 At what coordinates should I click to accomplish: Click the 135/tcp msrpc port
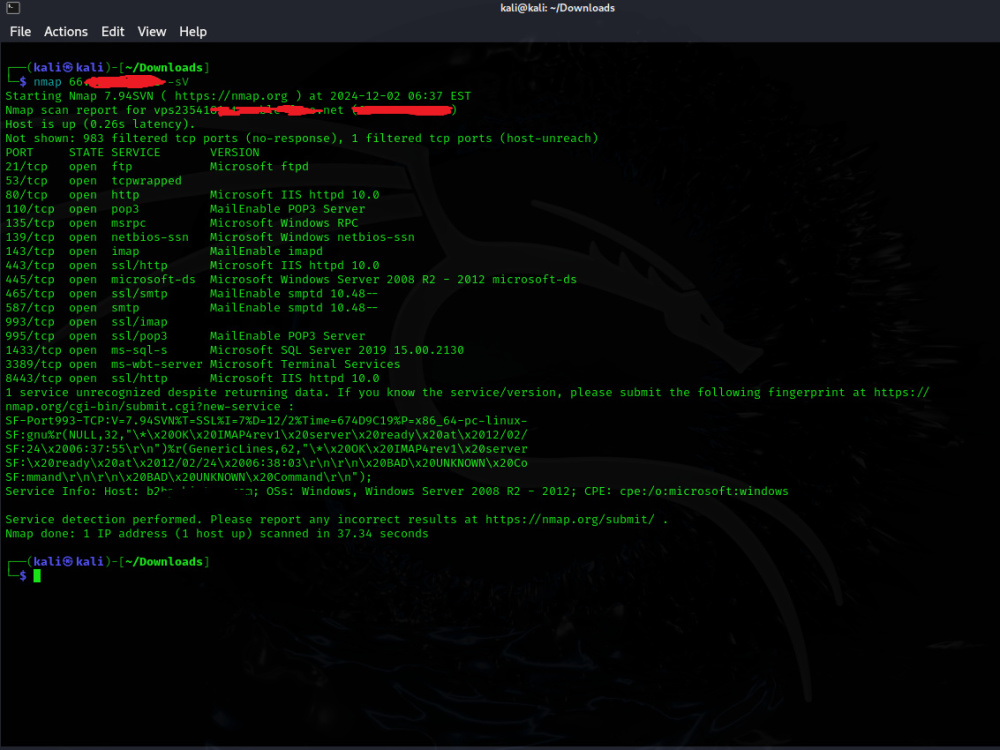(30, 223)
